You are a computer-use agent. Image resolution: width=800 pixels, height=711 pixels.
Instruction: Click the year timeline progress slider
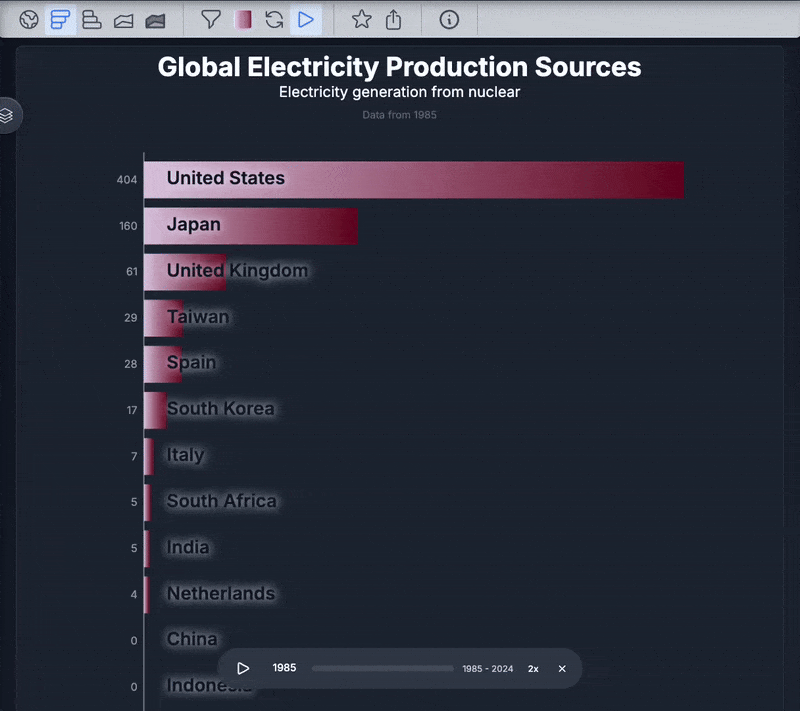382,668
